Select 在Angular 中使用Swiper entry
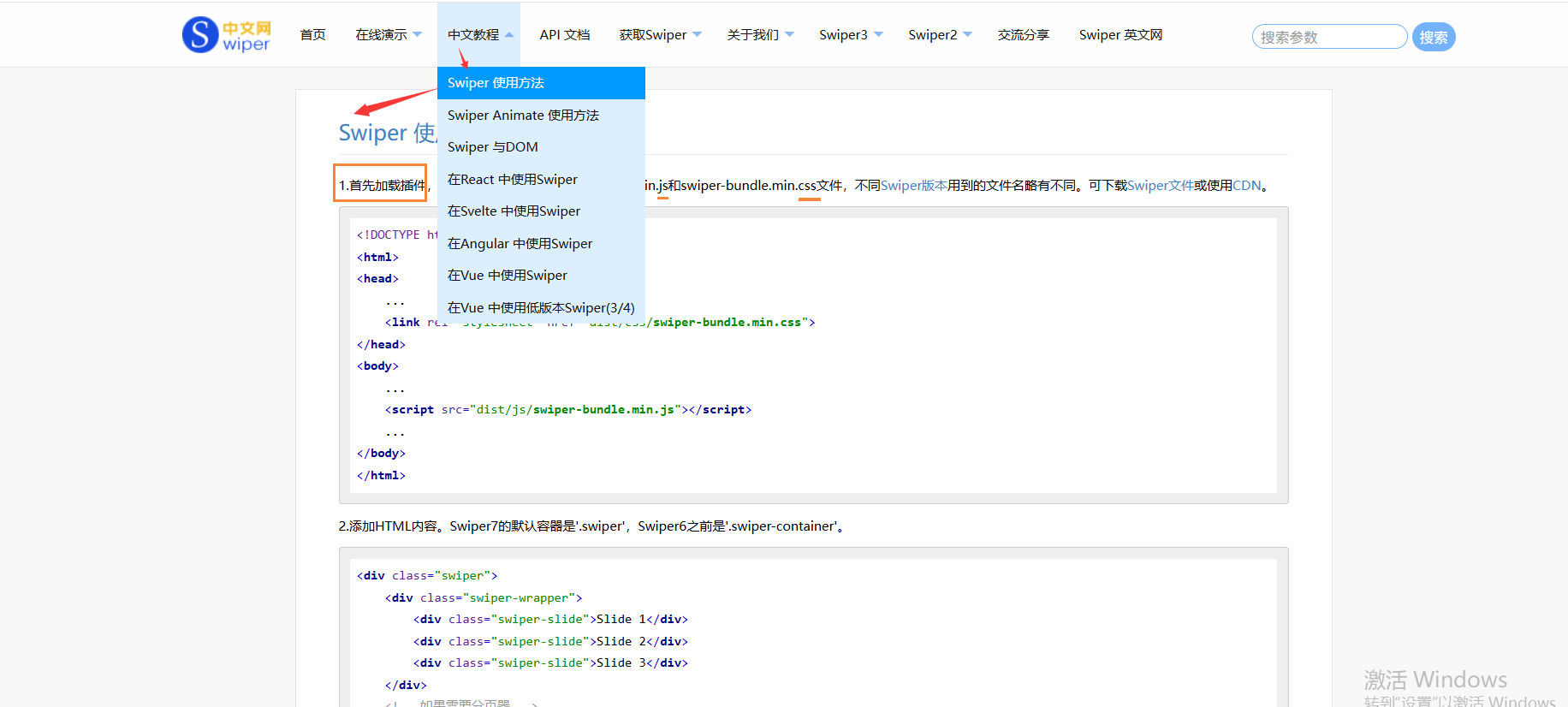This screenshot has width=1568, height=707. click(x=541, y=244)
